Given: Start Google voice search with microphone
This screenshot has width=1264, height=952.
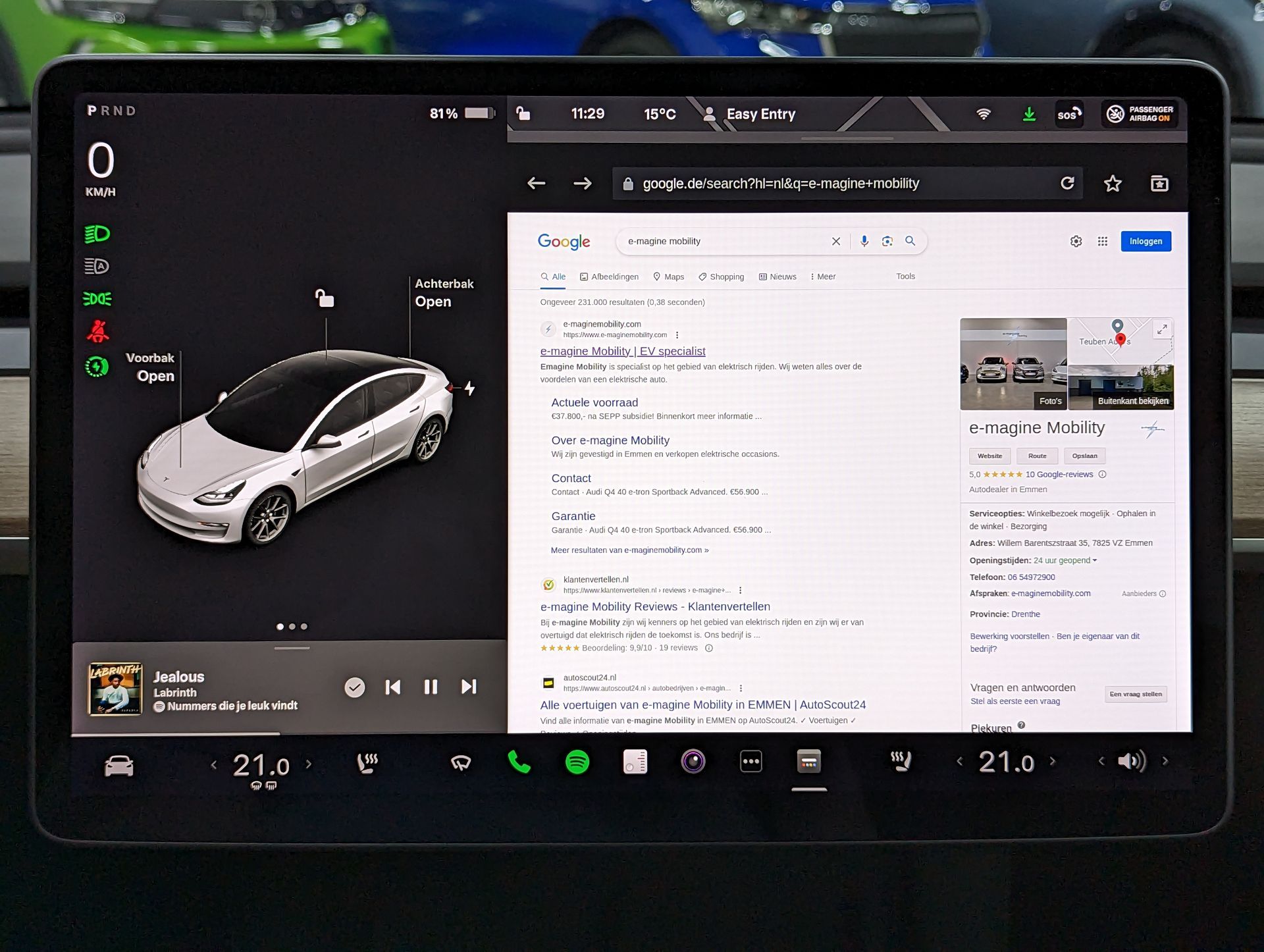Looking at the screenshot, I should coord(864,242).
